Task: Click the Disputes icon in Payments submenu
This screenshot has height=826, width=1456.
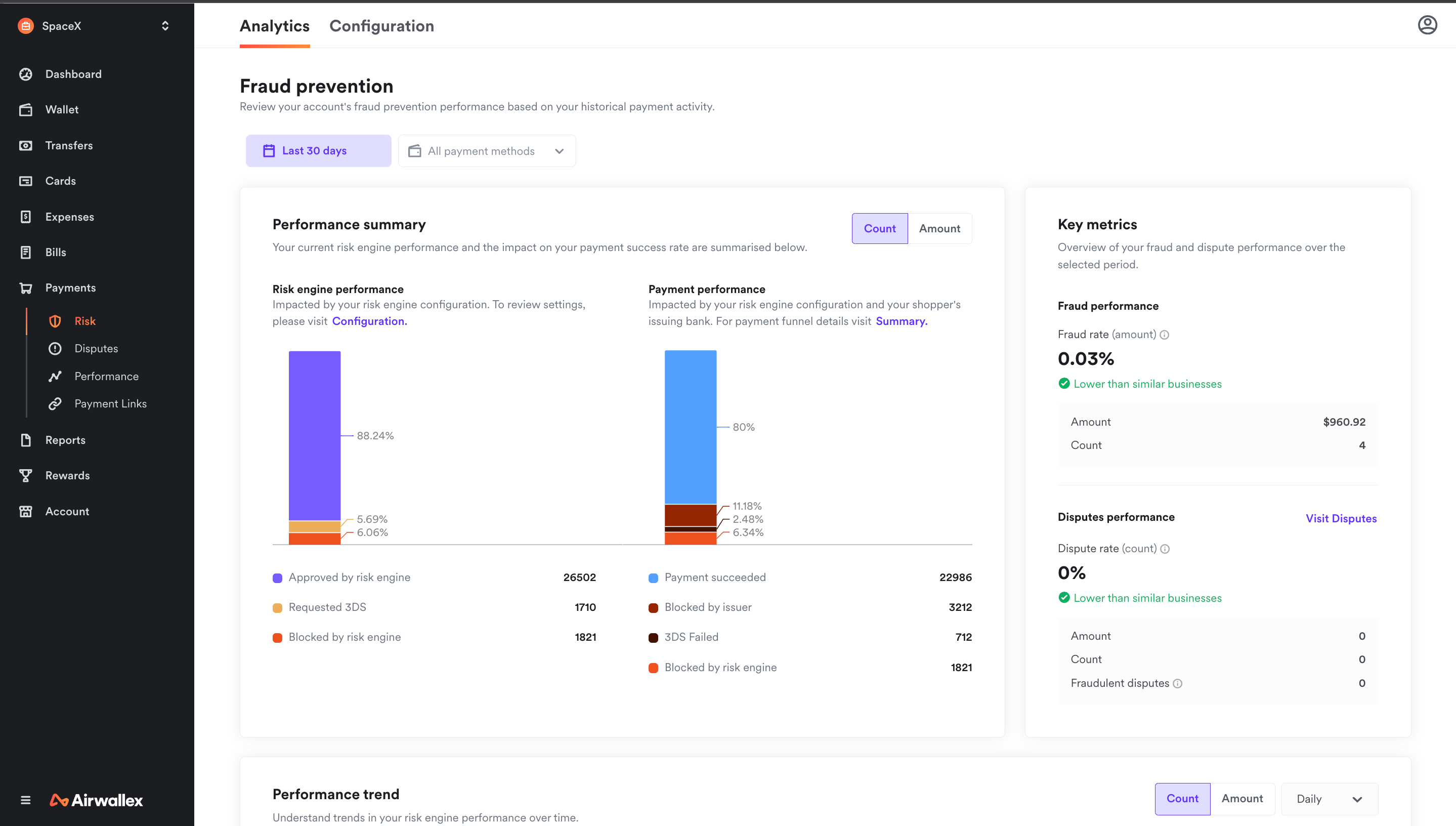Action: click(x=55, y=348)
